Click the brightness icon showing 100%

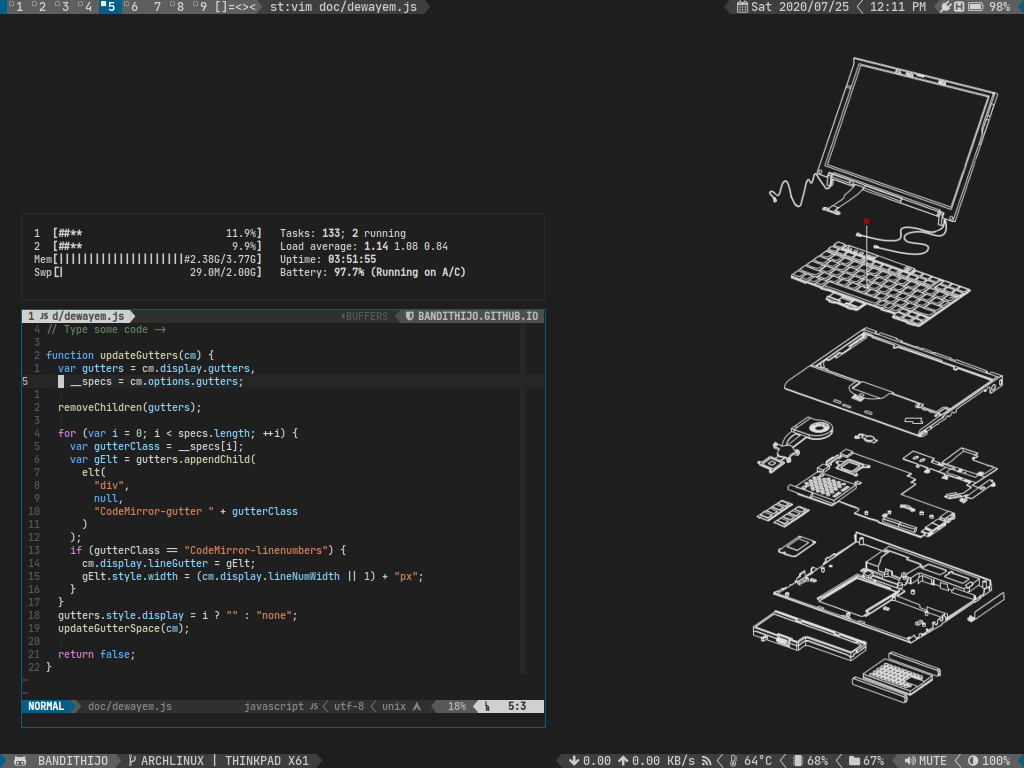(x=973, y=761)
